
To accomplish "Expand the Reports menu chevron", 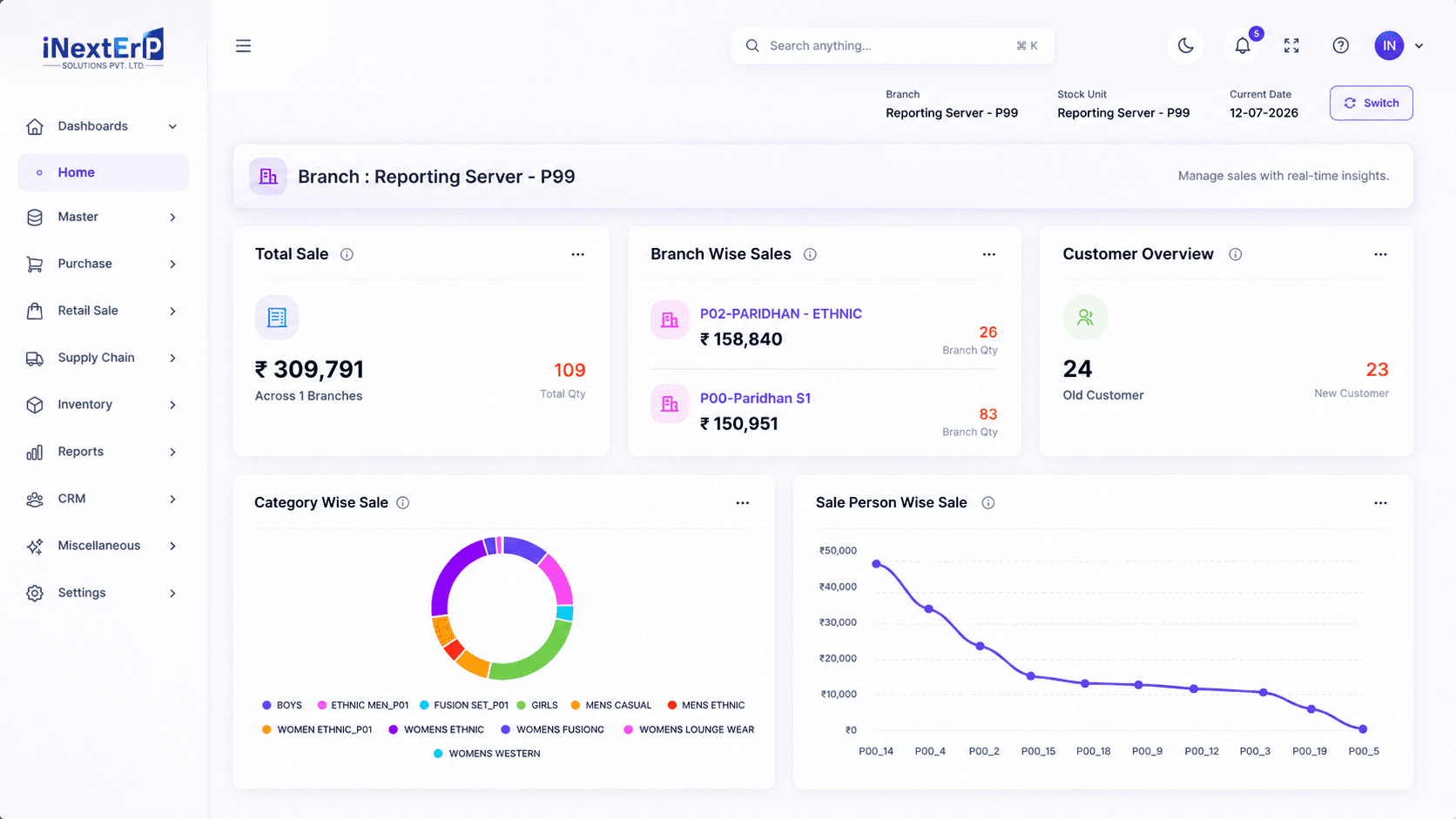I will 172,452.
